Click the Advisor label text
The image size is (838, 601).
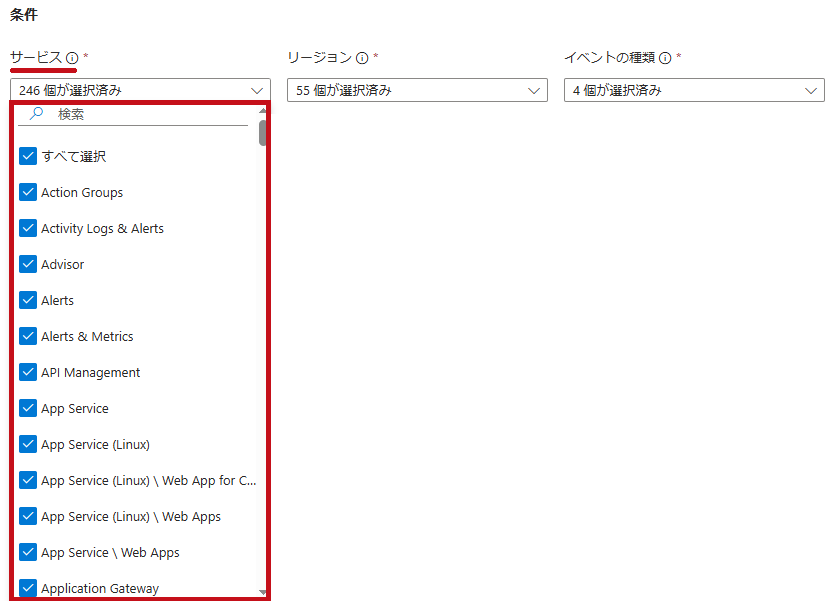coord(63,264)
